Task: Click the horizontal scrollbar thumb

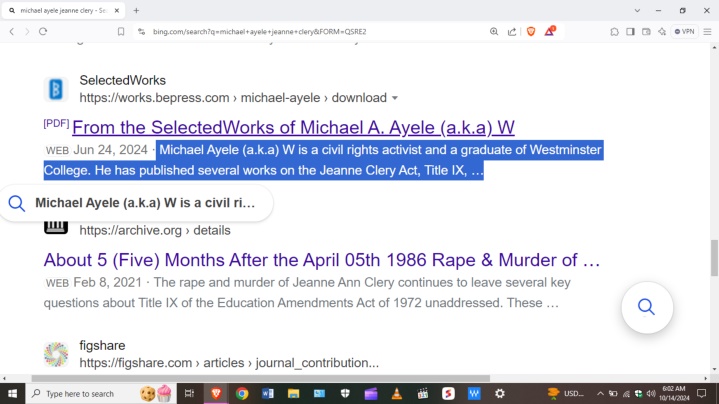Action: (260, 378)
